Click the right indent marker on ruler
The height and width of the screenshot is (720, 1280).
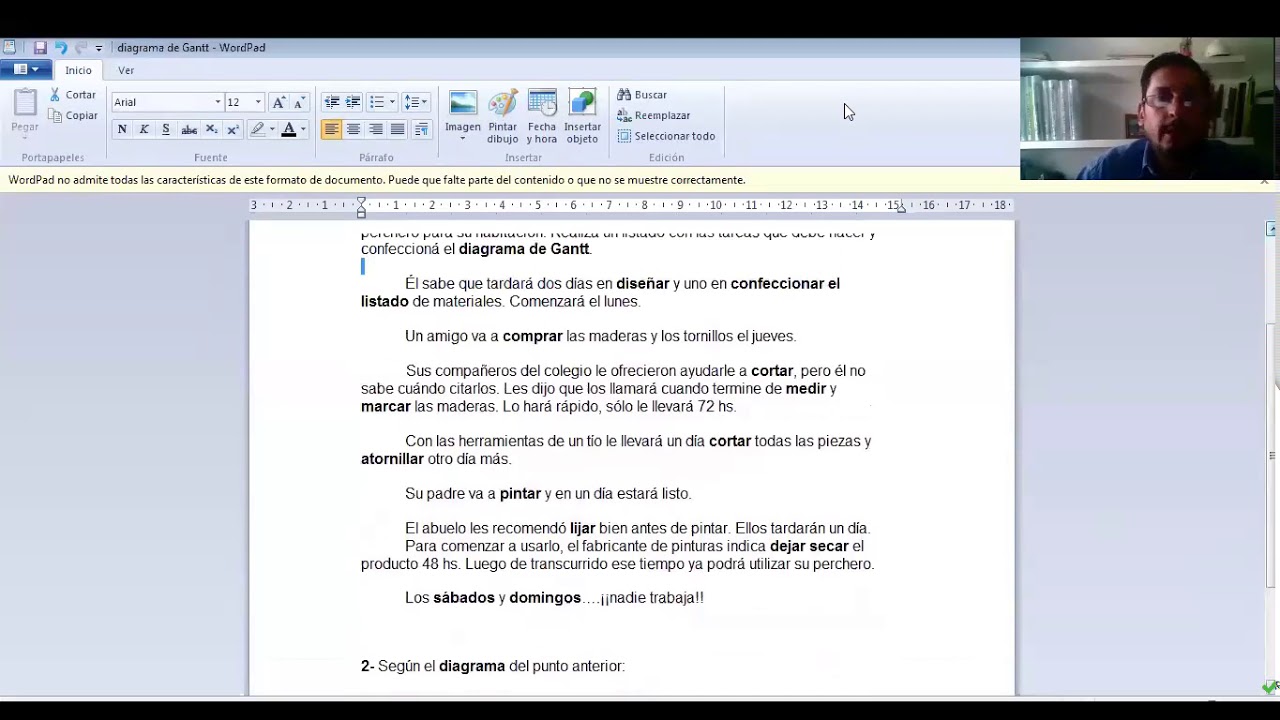pos(900,209)
